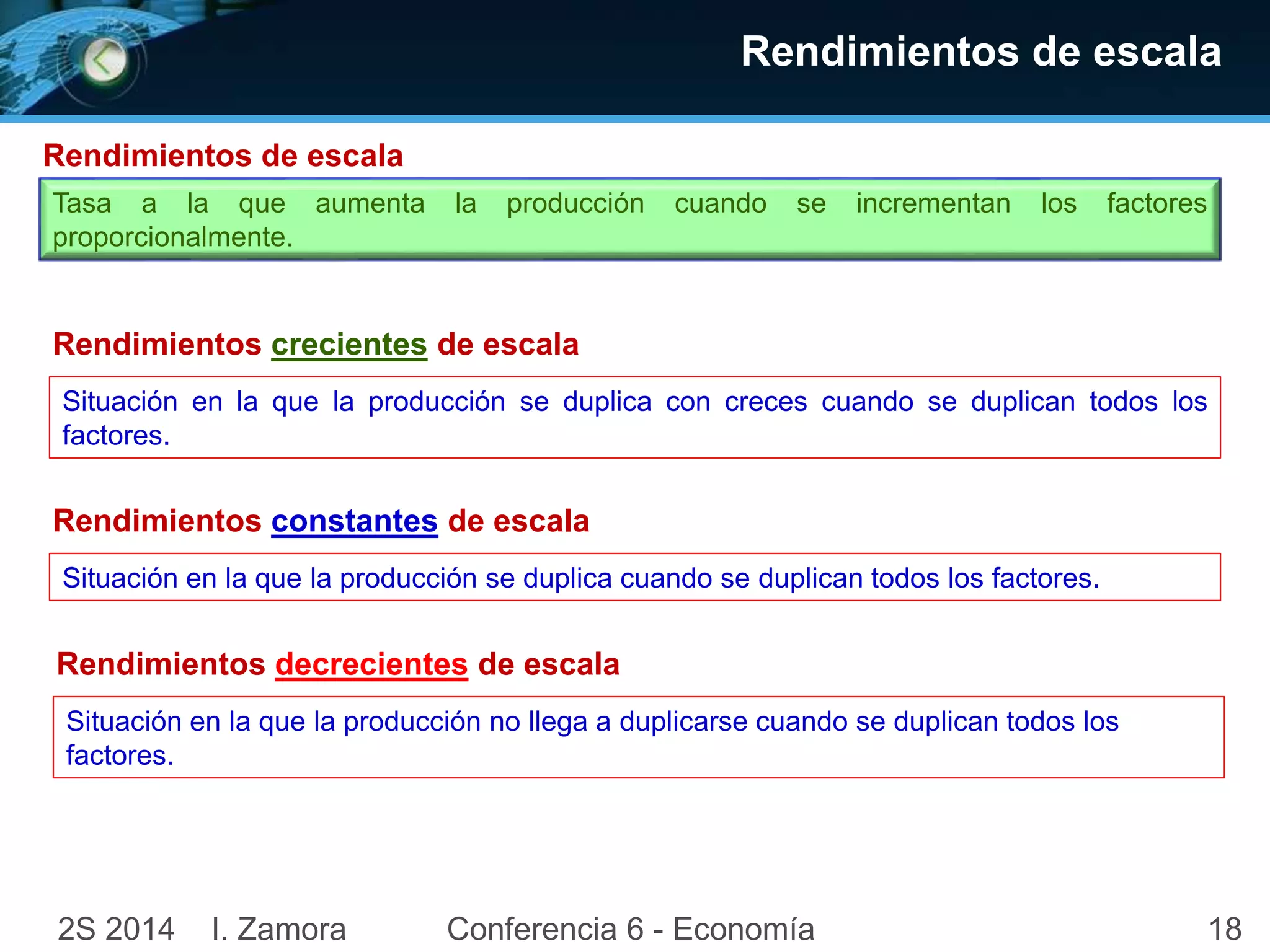Click the constant returns definition text box

(x=634, y=578)
